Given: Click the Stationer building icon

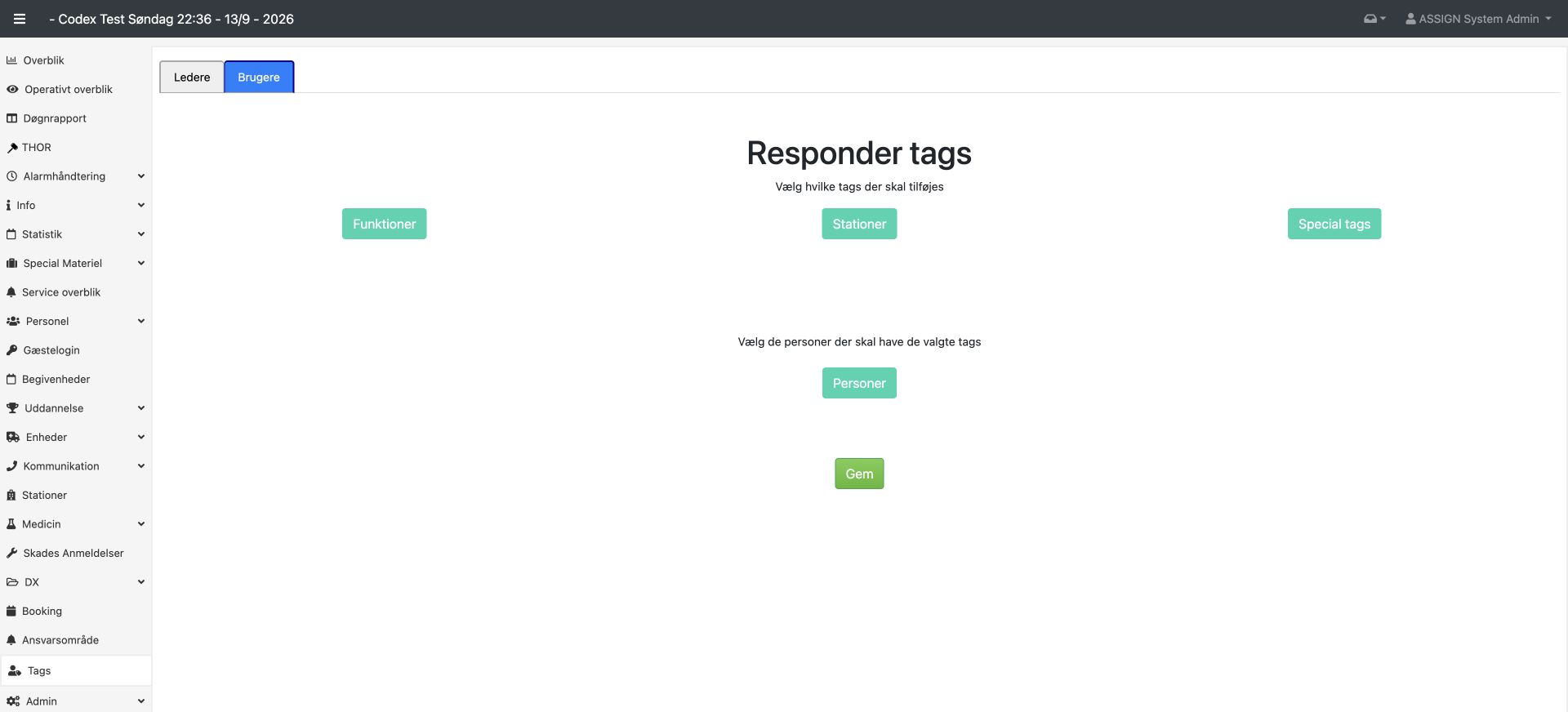Looking at the screenshot, I should [x=11, y=496].
